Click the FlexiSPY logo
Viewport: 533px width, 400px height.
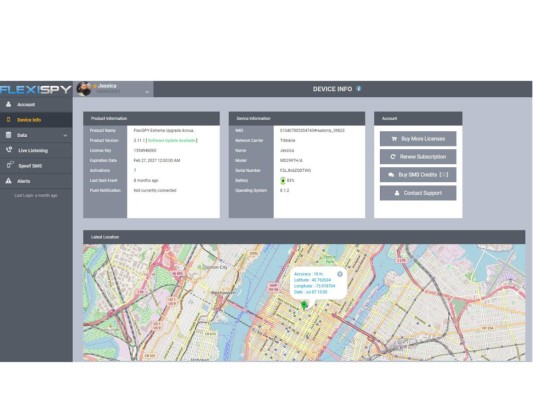pos(36,89)
